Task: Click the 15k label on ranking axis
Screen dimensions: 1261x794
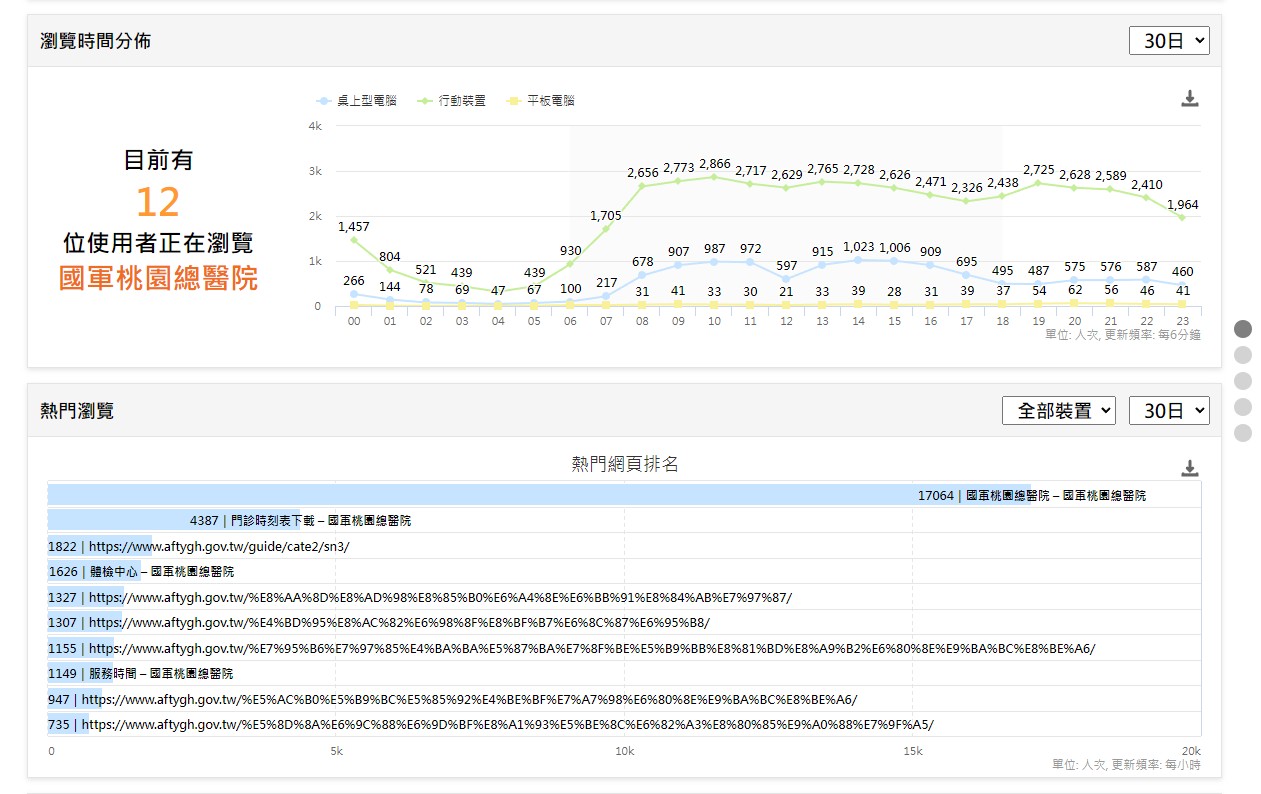Action: [912, 751]
